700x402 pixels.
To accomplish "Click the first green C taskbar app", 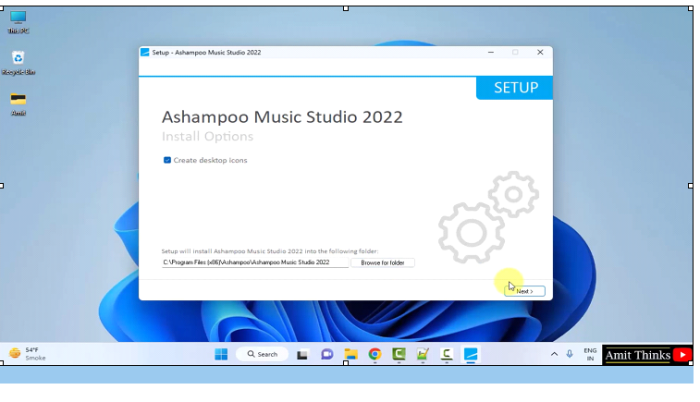I will [399, 354].
